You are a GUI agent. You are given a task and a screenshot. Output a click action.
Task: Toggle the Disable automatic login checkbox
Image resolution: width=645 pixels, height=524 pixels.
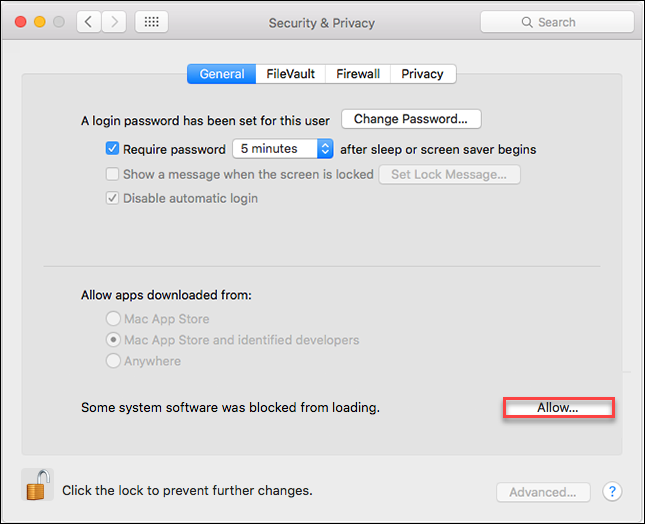(x=112, y=198)
